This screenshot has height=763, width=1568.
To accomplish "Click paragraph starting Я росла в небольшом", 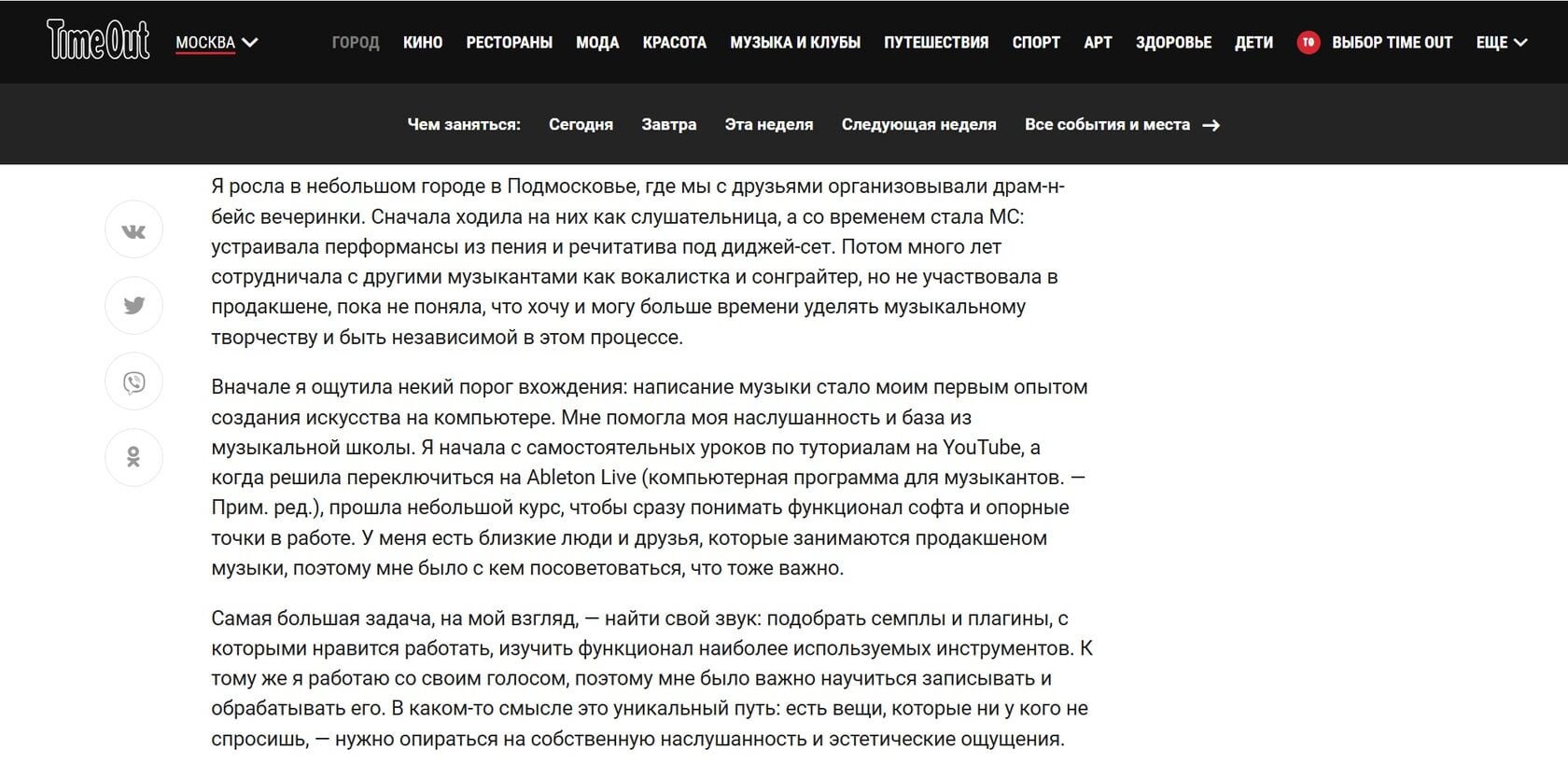I will click(x=638, y=261).
